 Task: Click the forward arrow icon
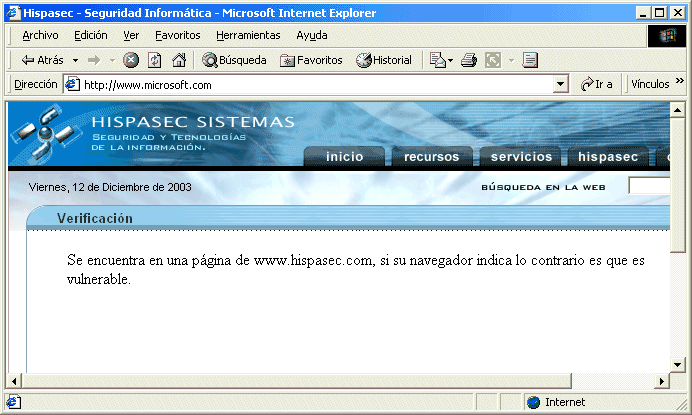click(x=94, y=60)
